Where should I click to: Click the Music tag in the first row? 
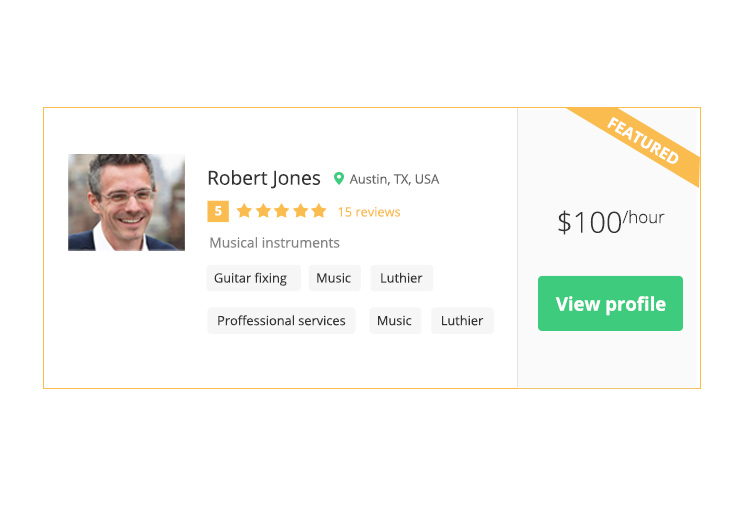[x=335, y=278]
